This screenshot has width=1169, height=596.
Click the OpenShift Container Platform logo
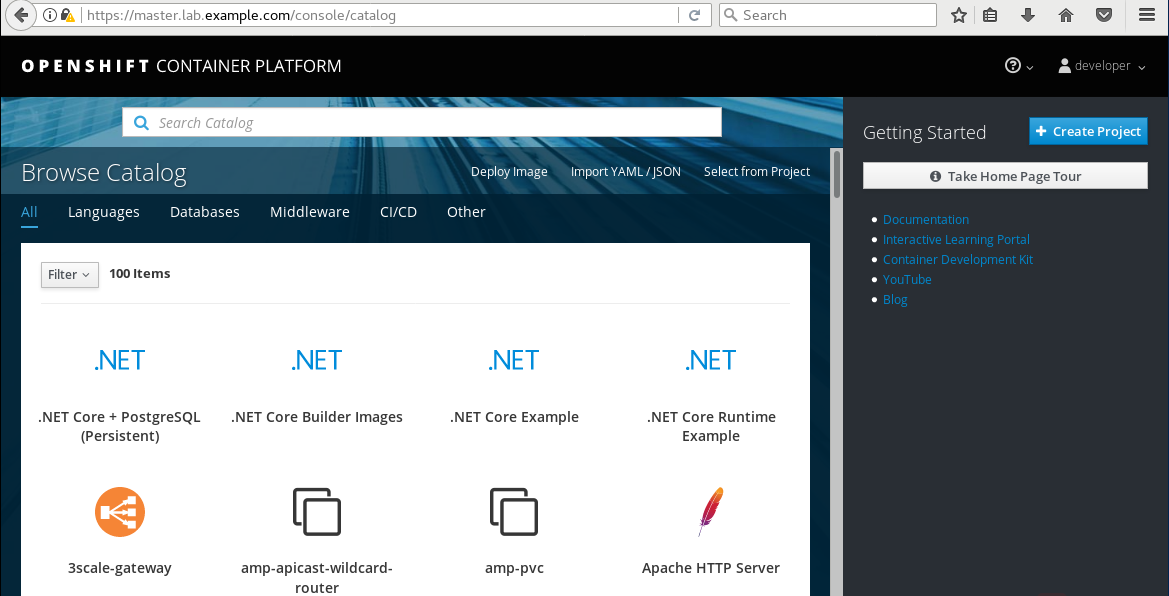[181, 66]
